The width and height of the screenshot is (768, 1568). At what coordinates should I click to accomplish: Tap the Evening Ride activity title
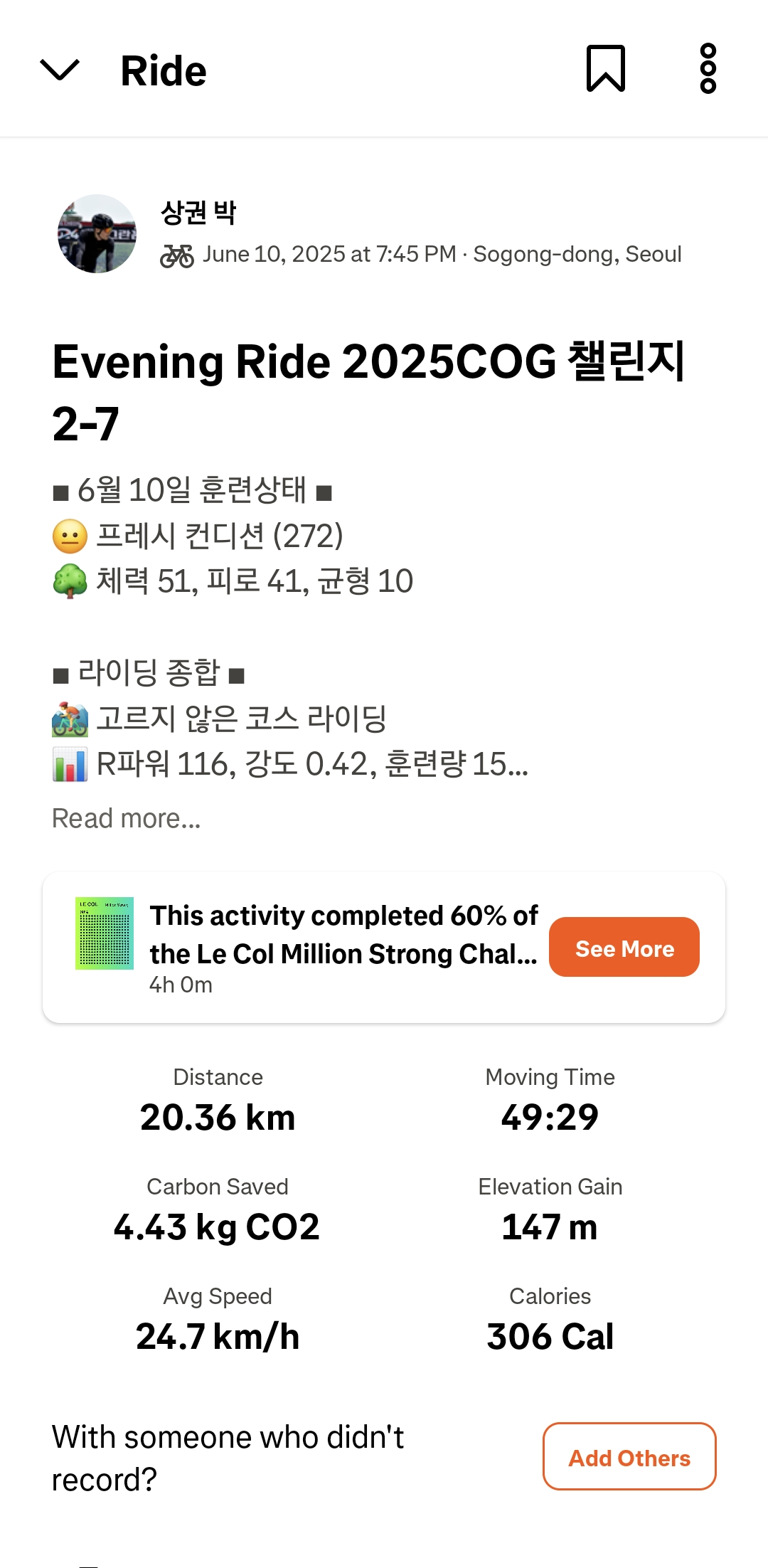[368, 392]
